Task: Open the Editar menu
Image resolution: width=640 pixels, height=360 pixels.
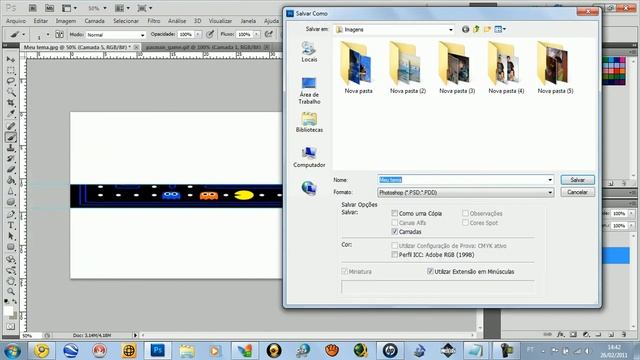Action: 40,21
